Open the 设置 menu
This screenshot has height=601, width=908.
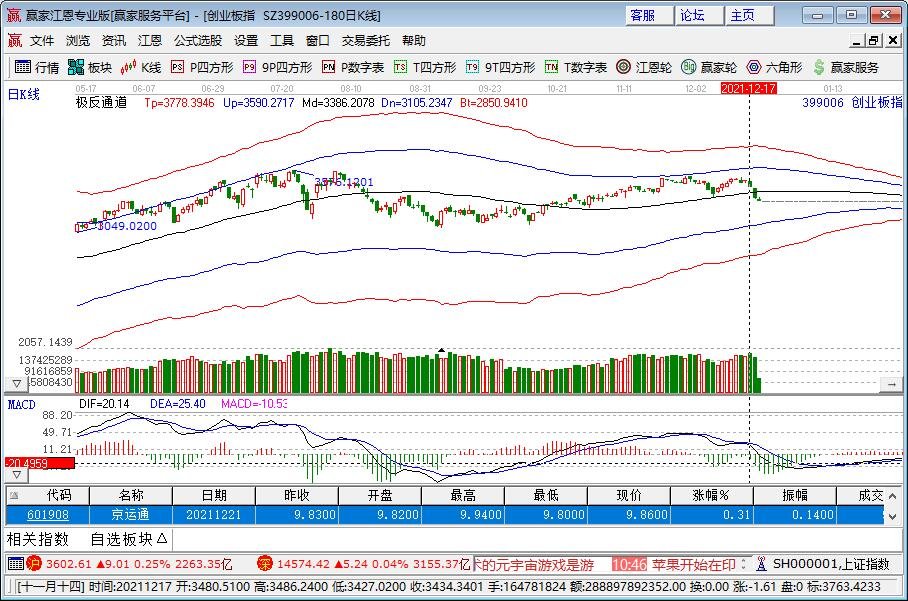pyautogui.click(x=246, y=41)
